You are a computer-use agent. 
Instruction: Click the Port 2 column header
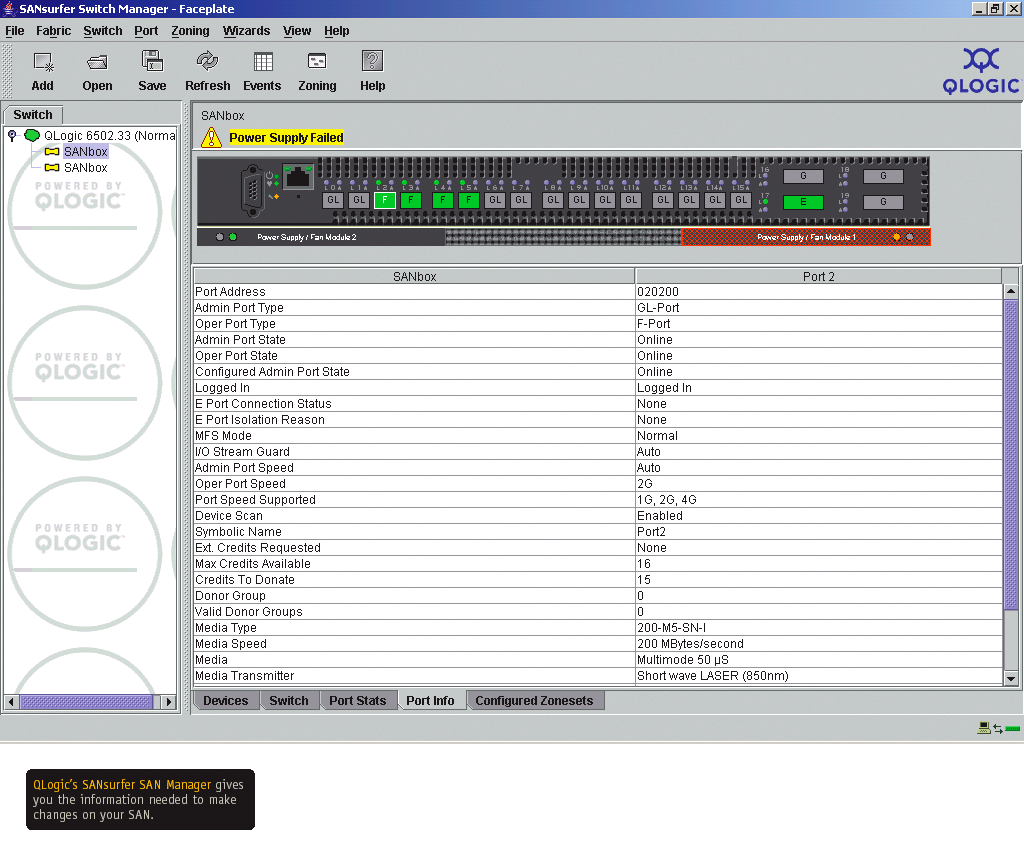pyautogui.click(x=818, y=276)
